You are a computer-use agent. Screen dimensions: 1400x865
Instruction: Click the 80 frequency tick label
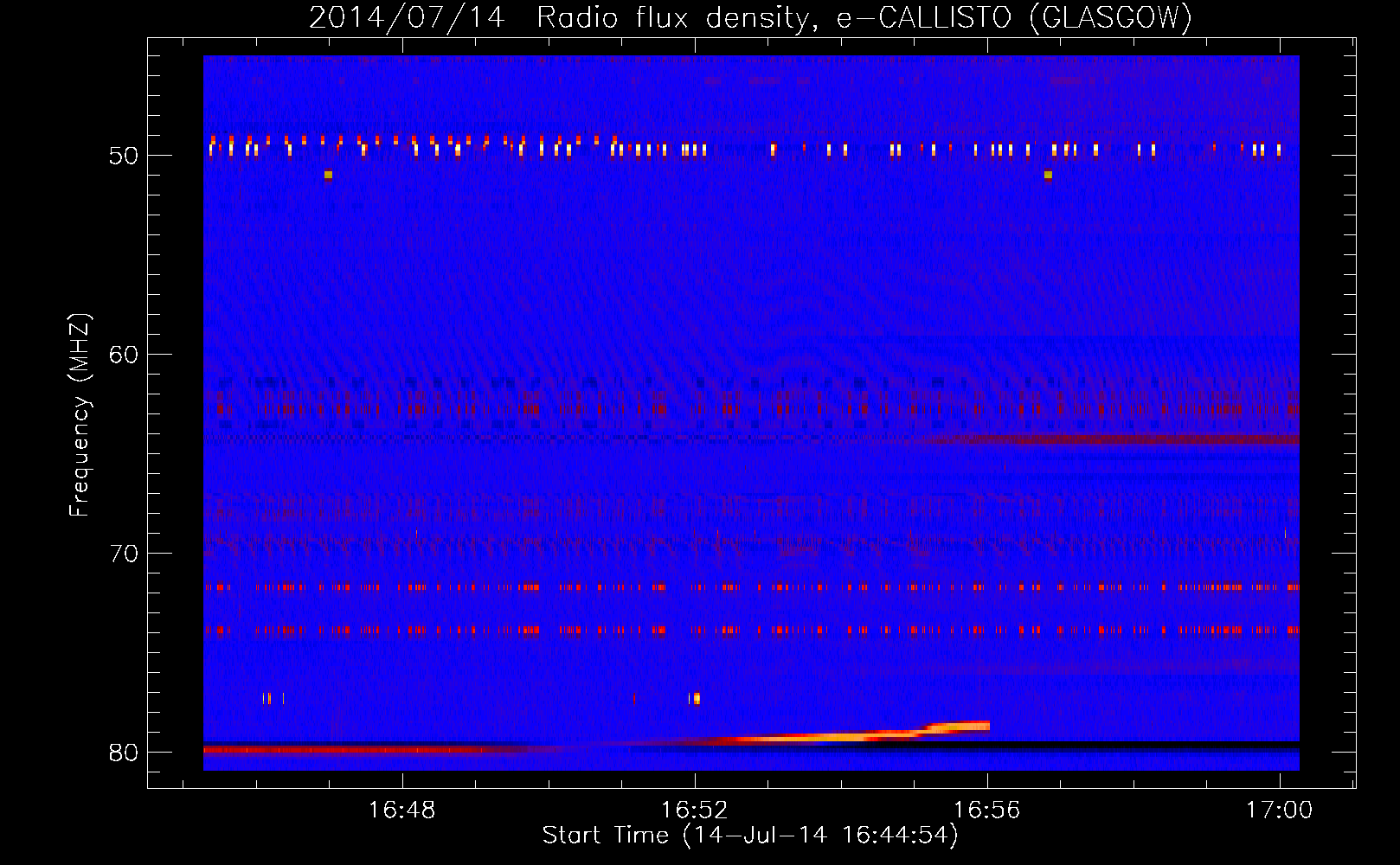click(x=124, y=753)
